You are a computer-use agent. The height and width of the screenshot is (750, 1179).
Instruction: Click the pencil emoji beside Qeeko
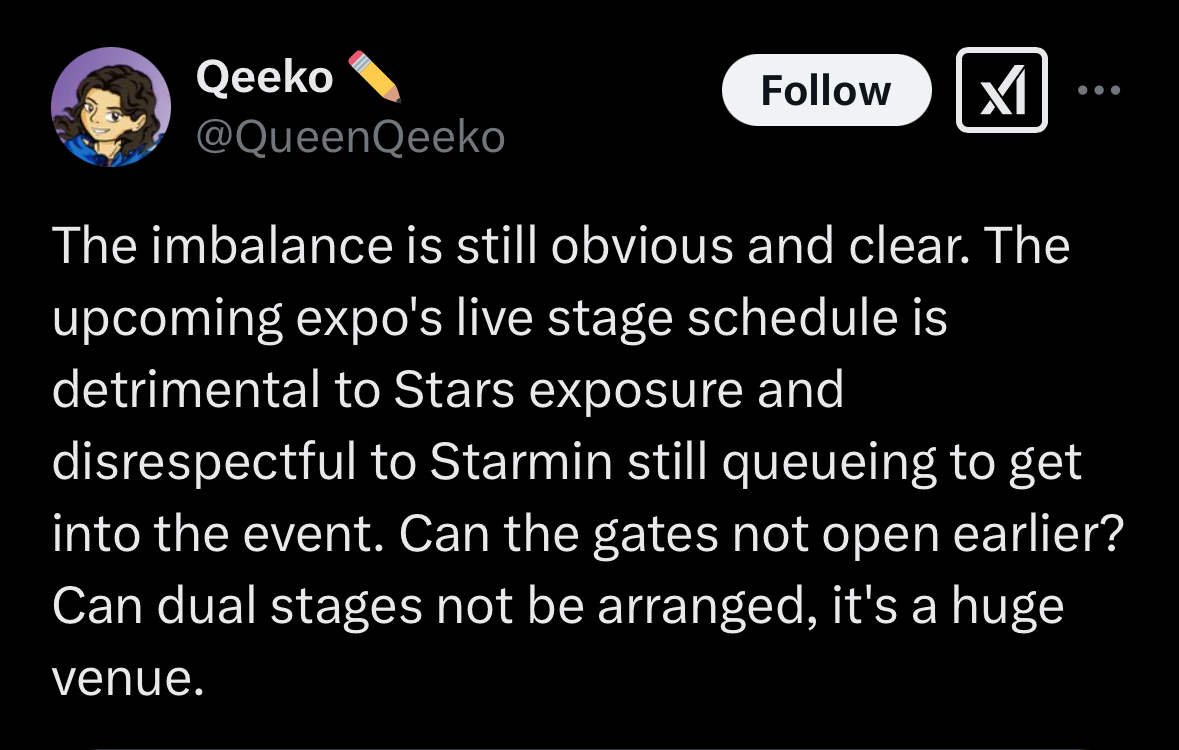[x=375, y=76]
